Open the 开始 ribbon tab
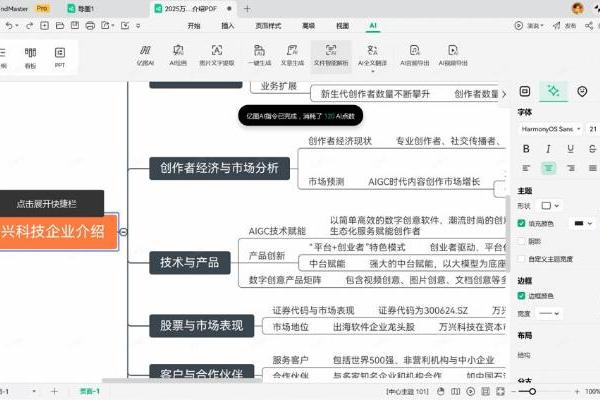Viewport: 600px width, 400px height. click(x=194, y=26)
